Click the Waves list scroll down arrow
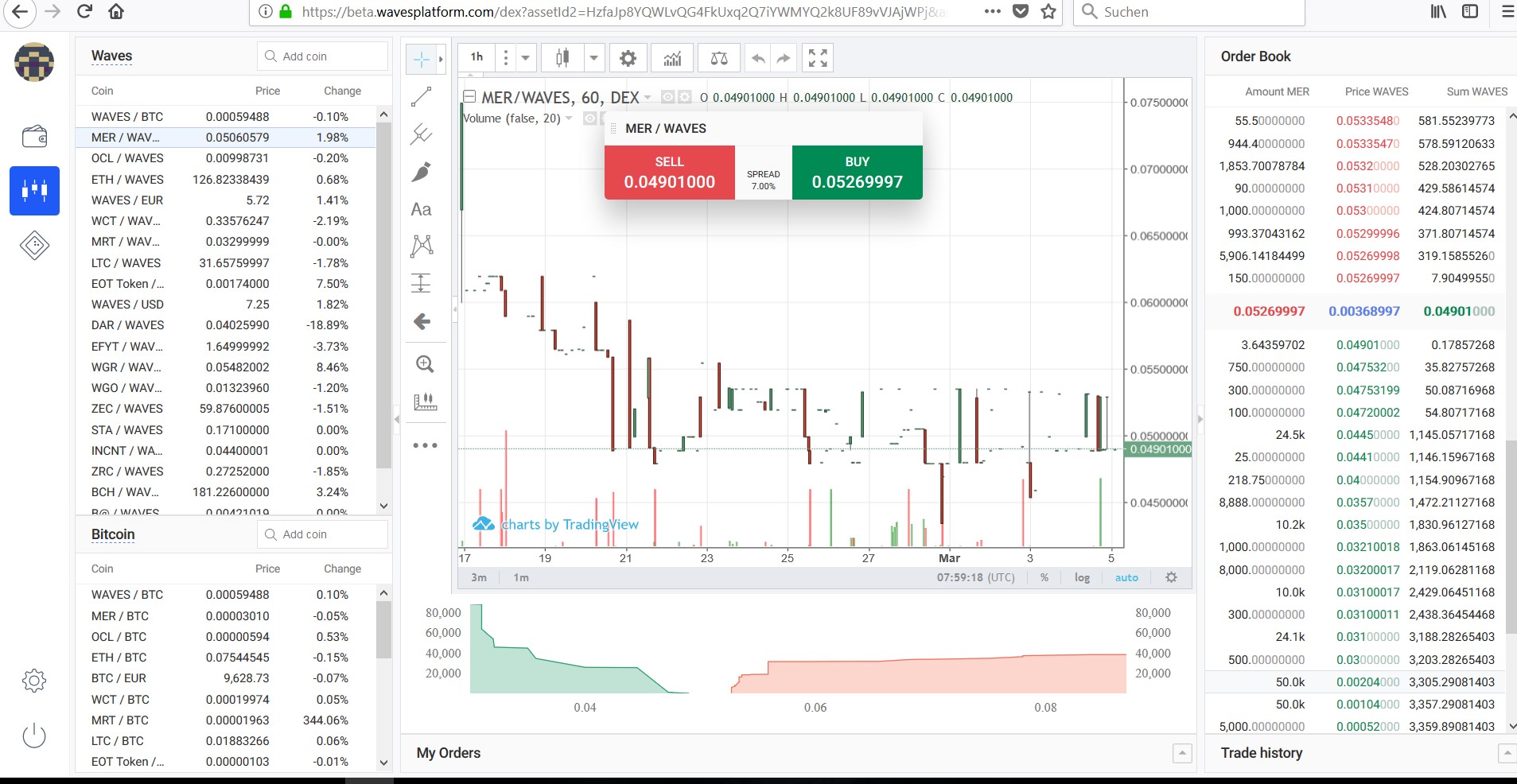 pyautogui.click(x=383, y=506)
